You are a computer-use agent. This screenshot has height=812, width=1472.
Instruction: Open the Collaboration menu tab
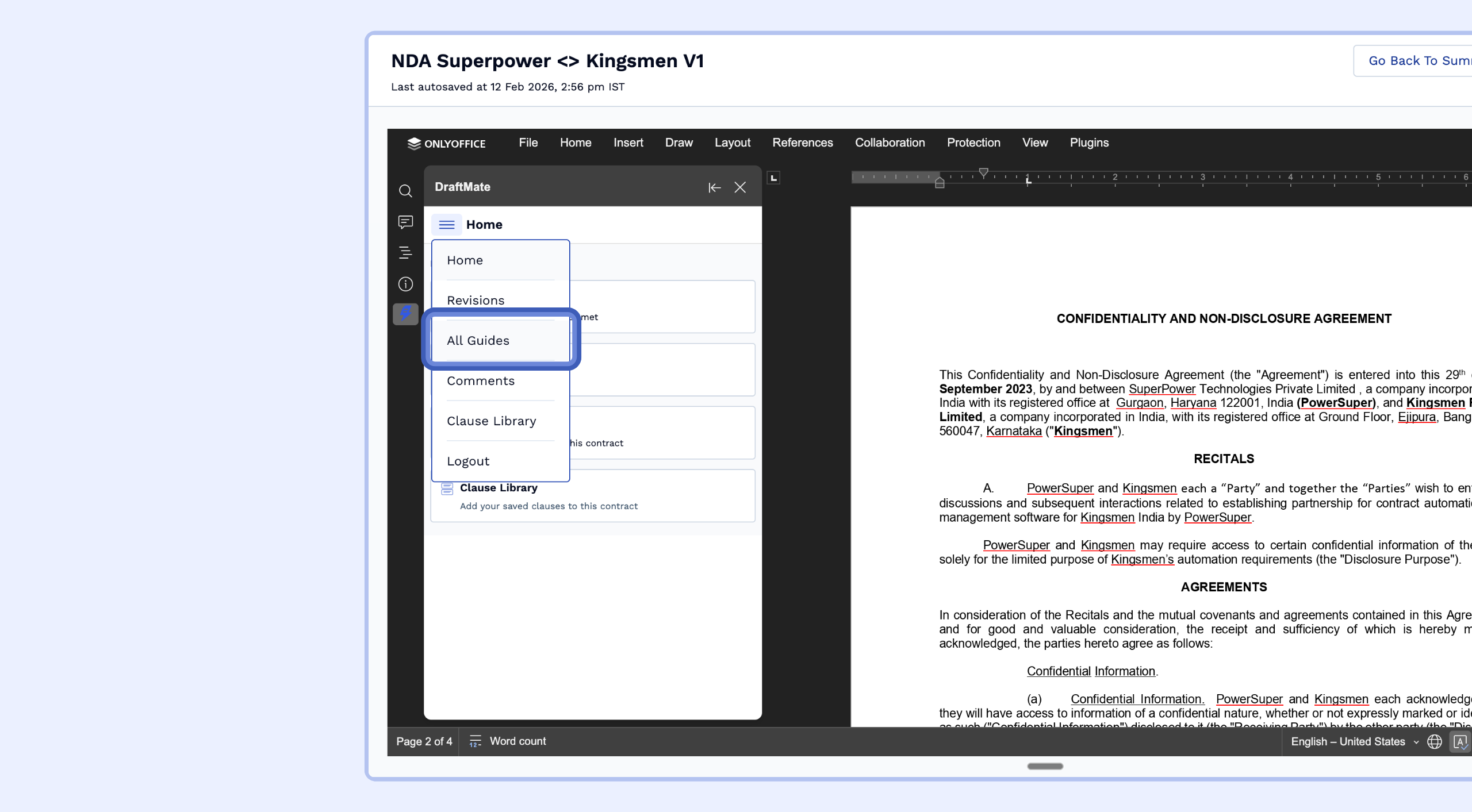coord(890,143)
